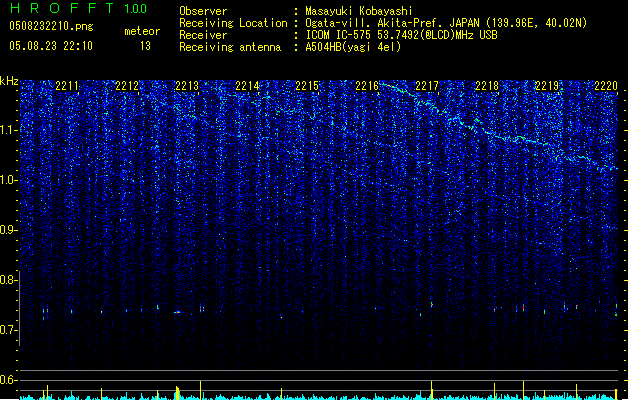
Task: Click the 0.8 frequency axis label
Action: pos(9,280)
